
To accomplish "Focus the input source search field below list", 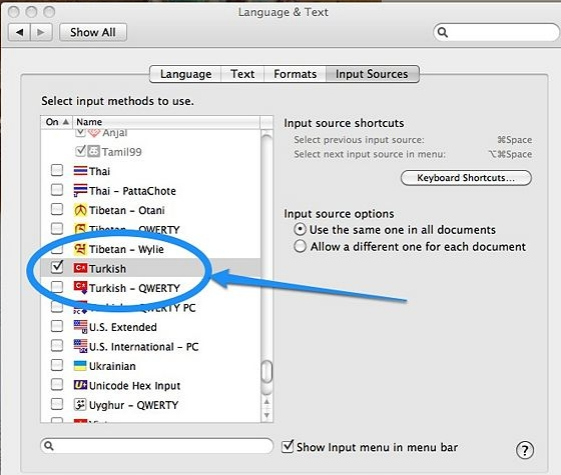I will click(157, 446).
